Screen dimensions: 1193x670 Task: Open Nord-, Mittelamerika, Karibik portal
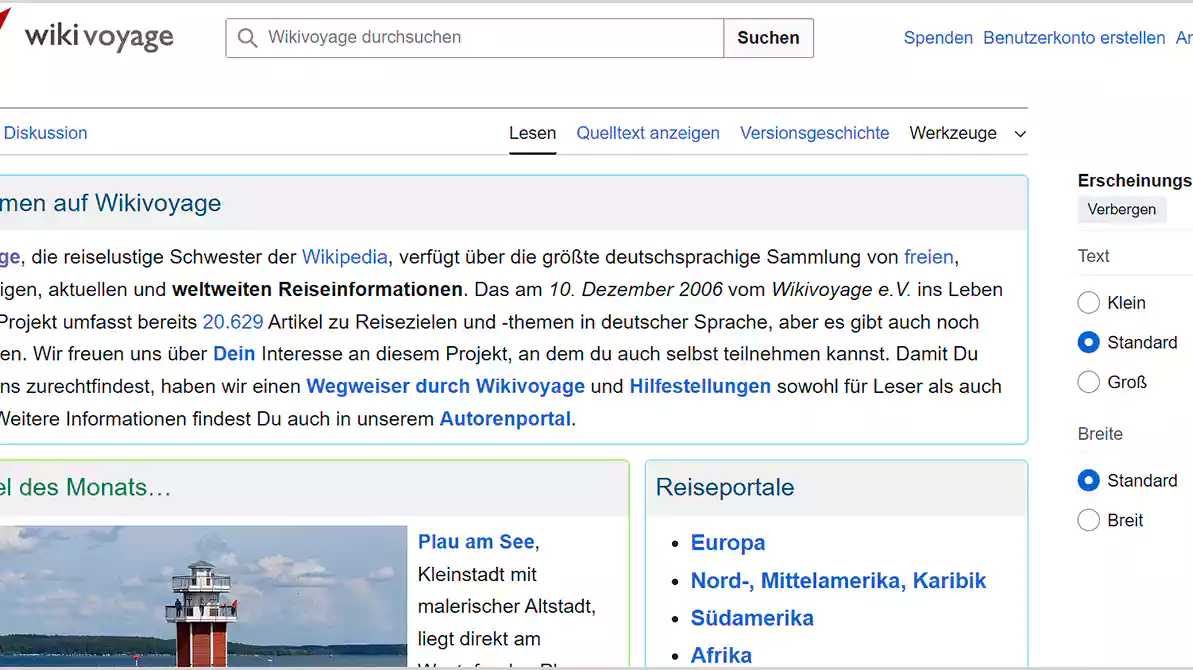(838, 581)
